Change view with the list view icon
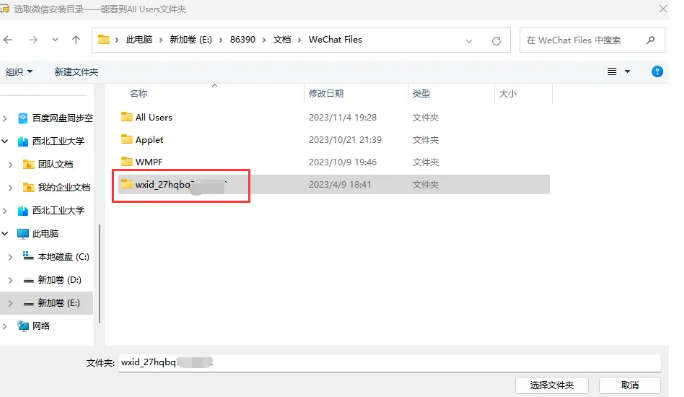 612,72
